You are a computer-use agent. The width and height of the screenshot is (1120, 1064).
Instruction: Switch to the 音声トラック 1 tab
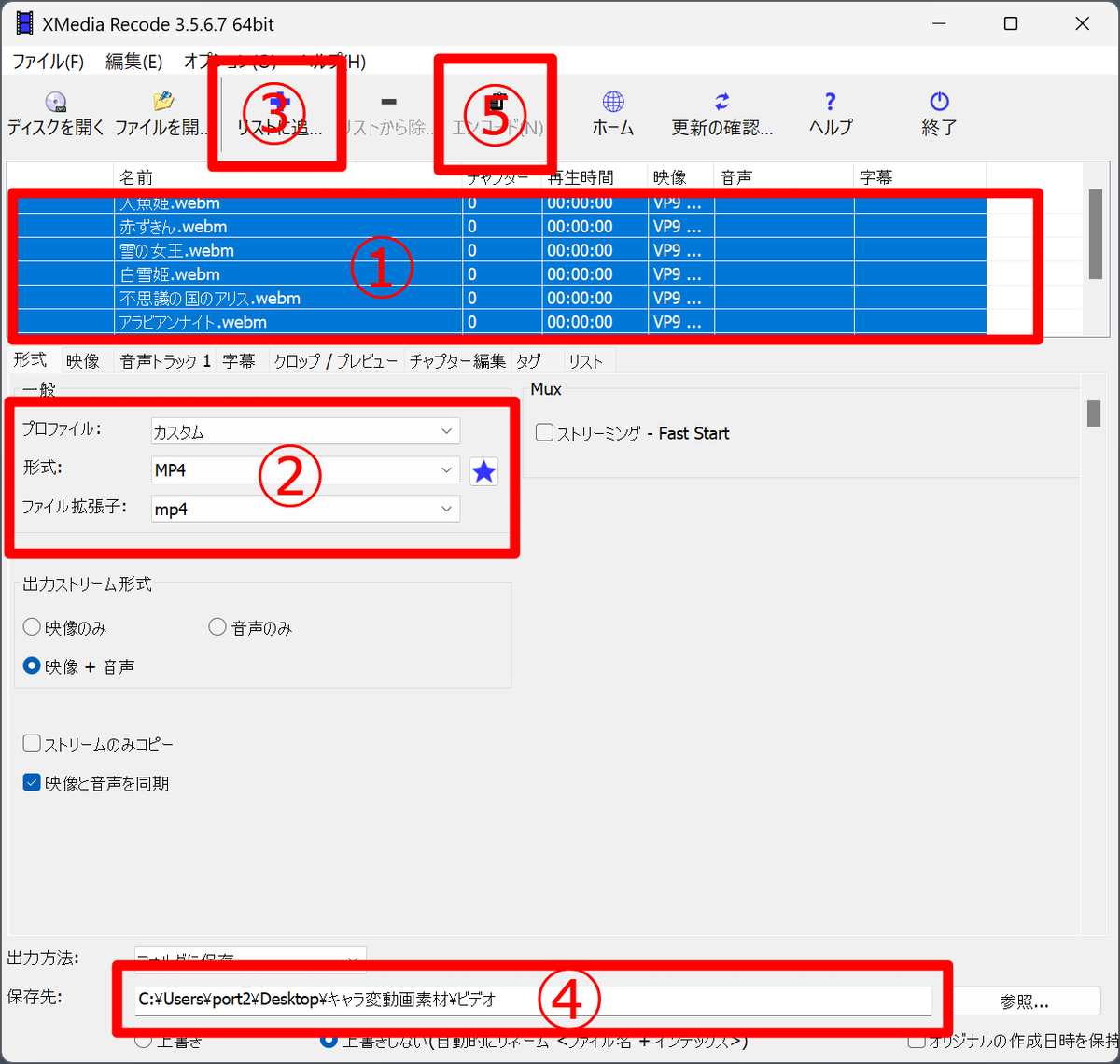165,361
